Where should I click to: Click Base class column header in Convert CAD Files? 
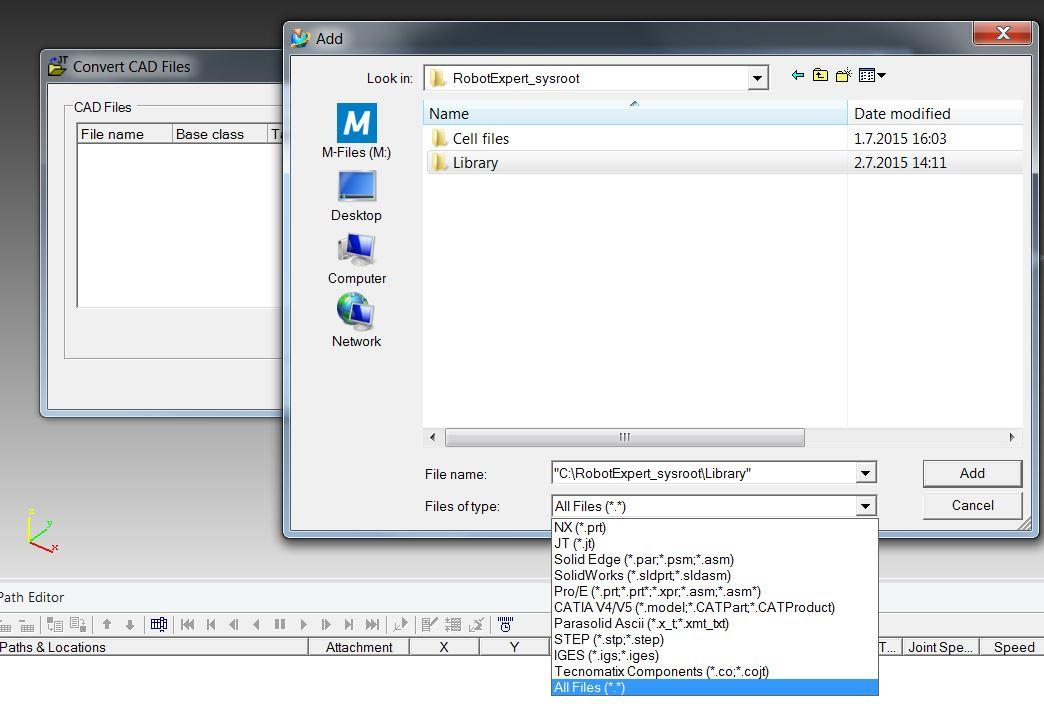click(x=220, y=134)
